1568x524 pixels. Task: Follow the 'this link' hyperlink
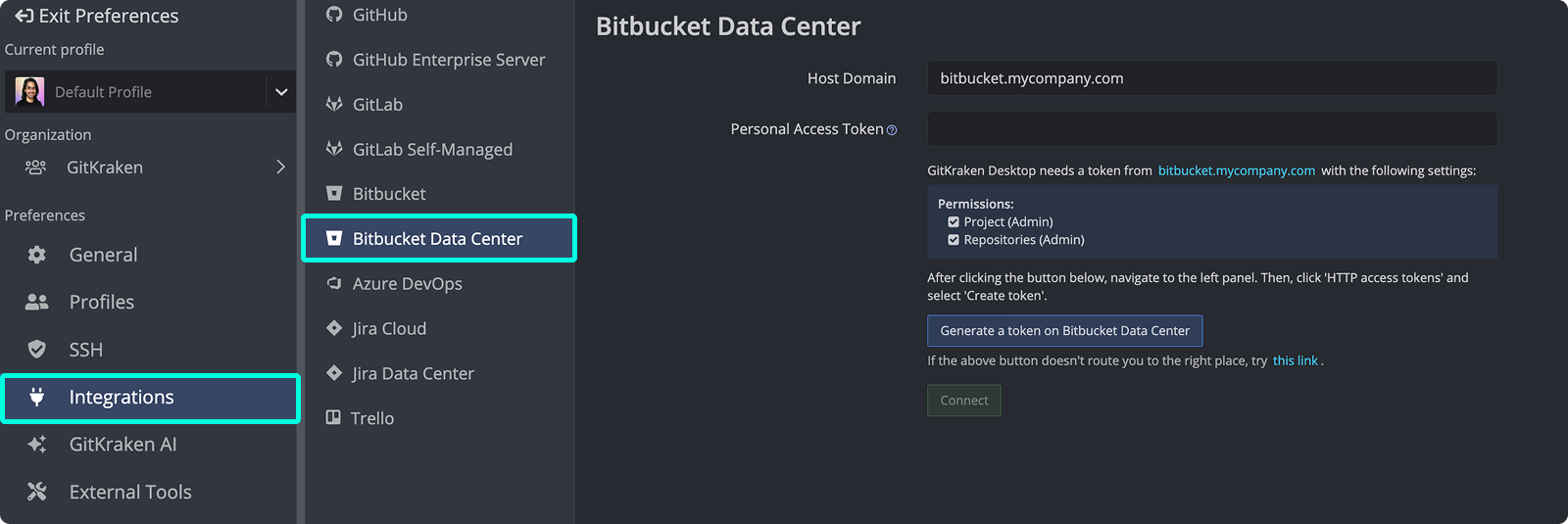pos(1295,361)
